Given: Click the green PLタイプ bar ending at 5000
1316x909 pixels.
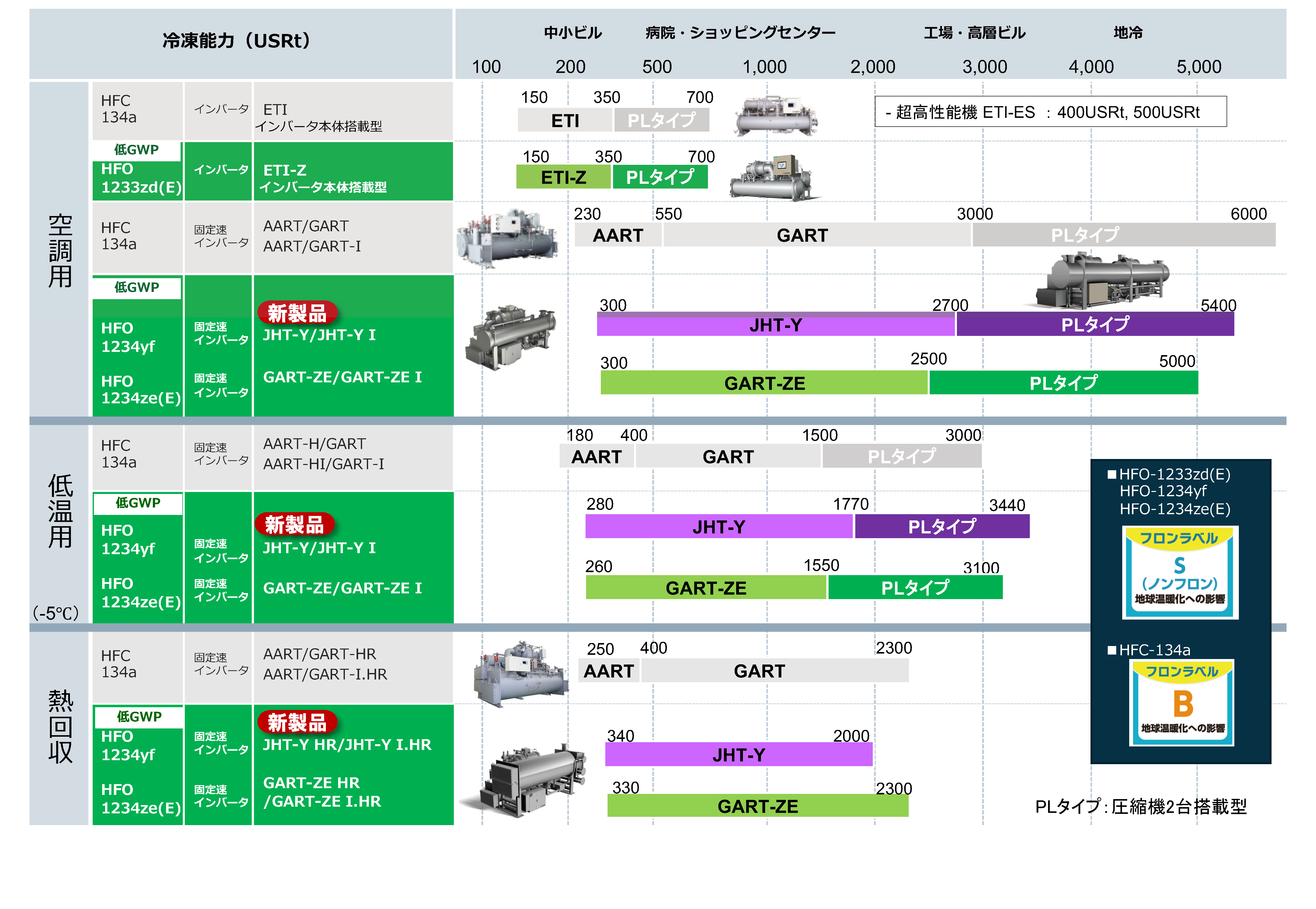Looking at the screenshot, I should [1064, 383].
